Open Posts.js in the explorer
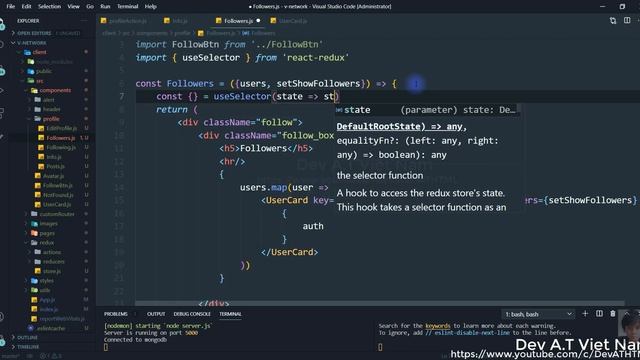This screenshot has height=360, width=640. pyautogui.click(x=55, y=167)
